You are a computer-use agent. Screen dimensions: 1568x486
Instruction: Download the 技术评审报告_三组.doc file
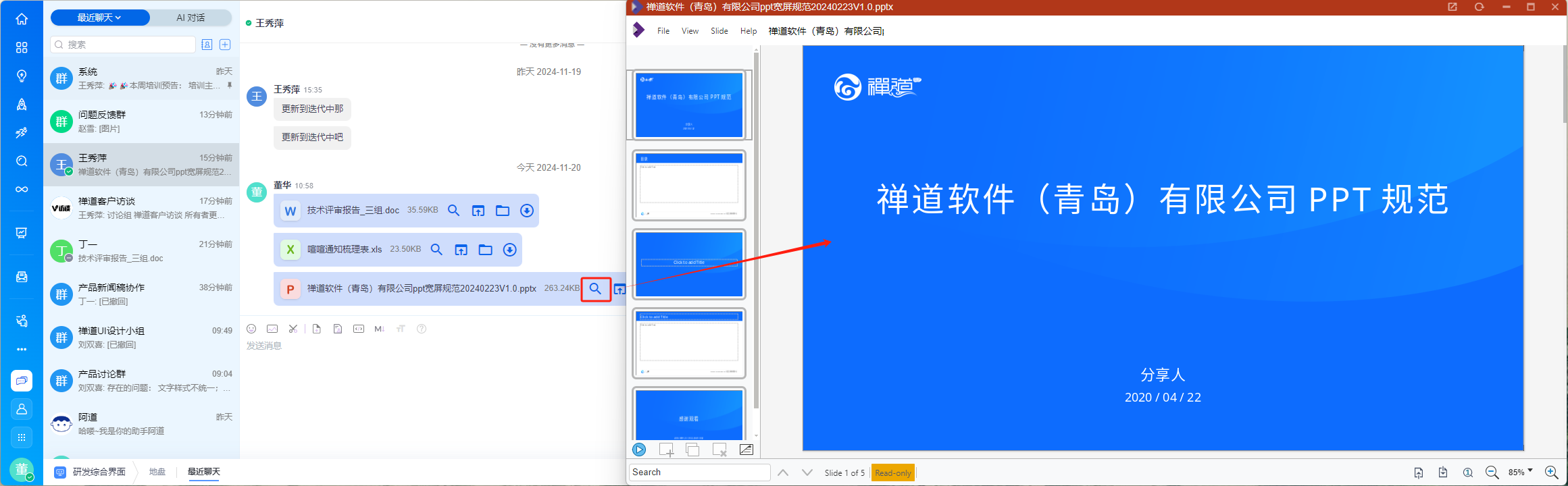coord(527,211)
